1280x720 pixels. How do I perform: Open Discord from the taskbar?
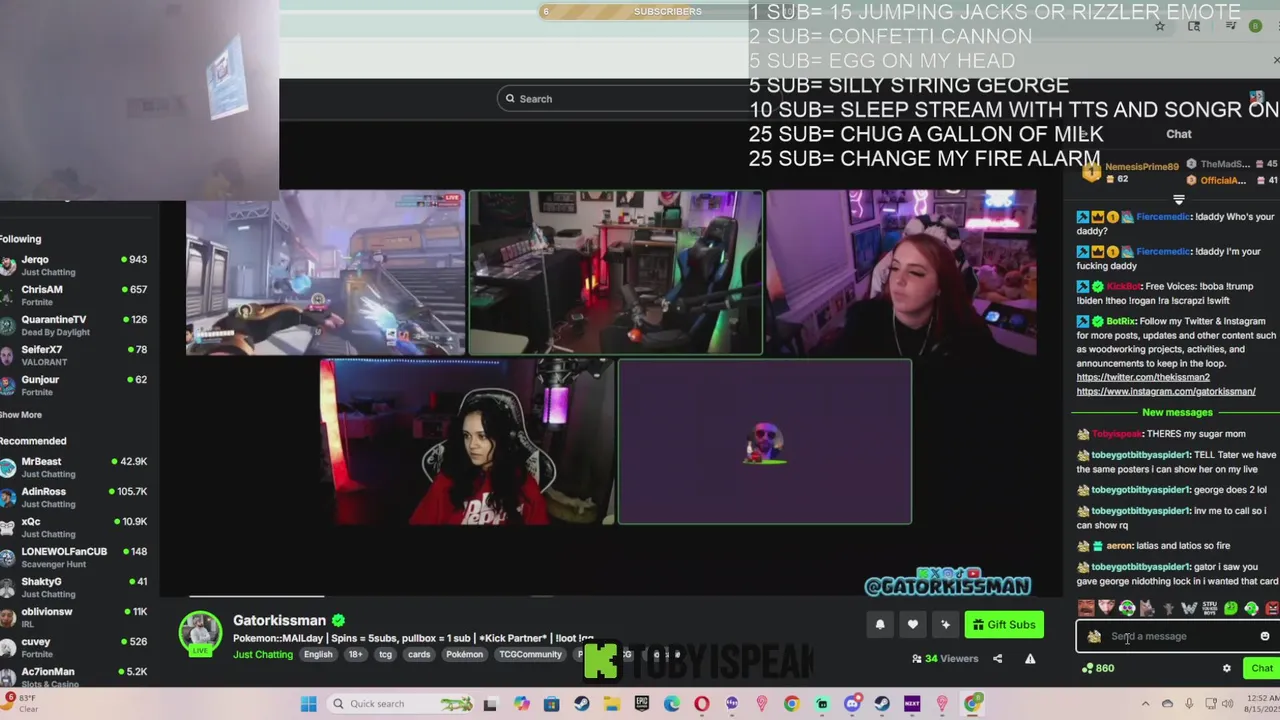click(x=852, y=704)
